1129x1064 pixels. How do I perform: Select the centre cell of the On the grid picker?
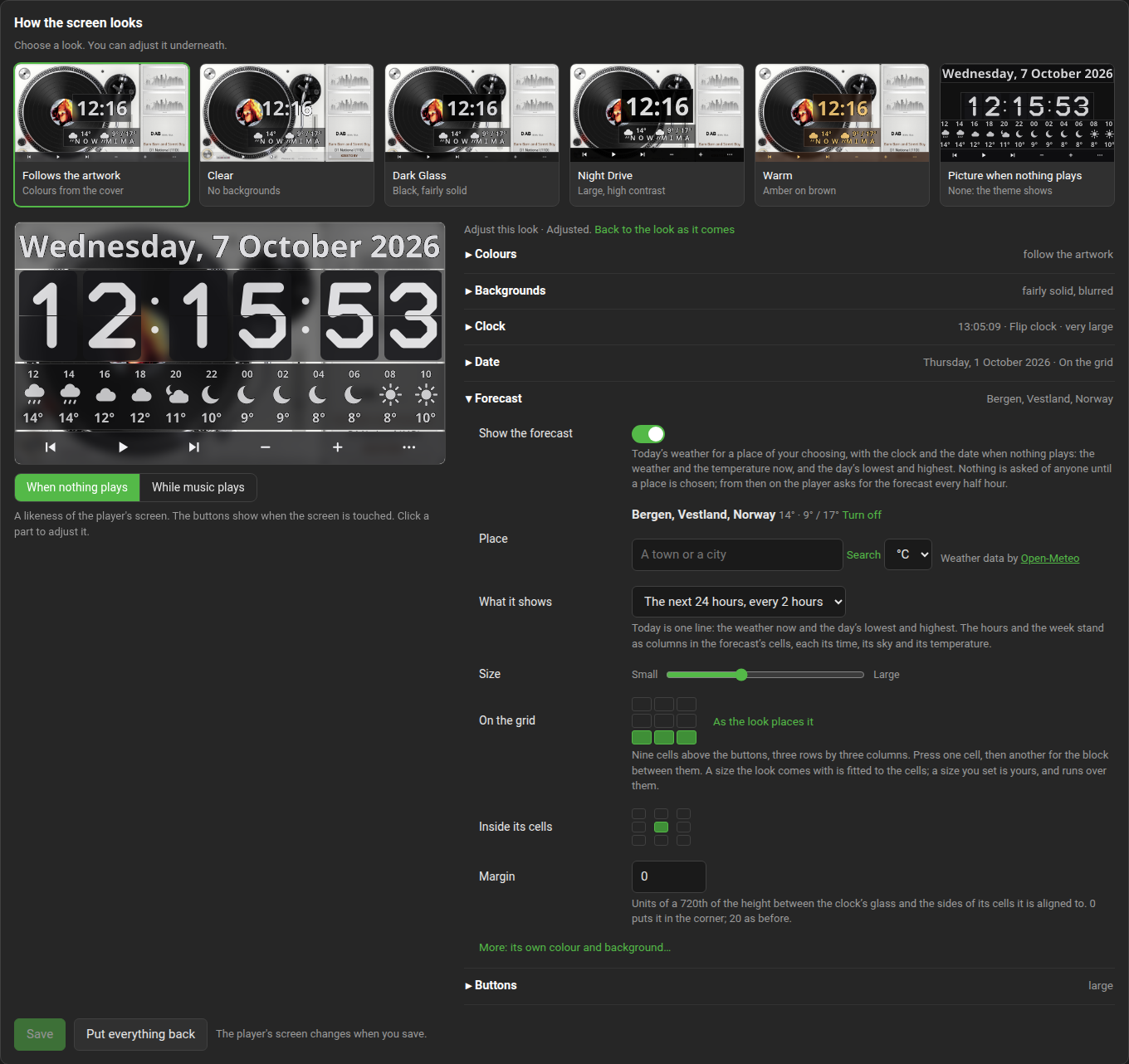tap(664, 721)
